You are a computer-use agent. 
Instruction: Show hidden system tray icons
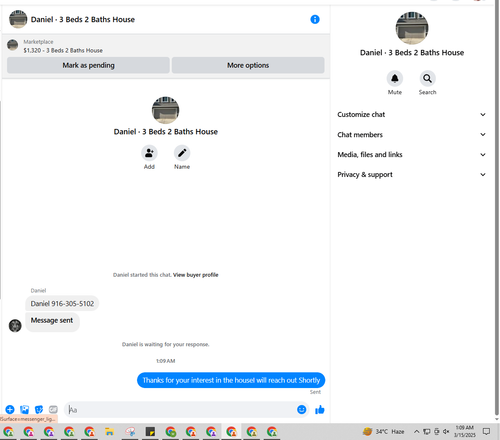pos(416,432)
